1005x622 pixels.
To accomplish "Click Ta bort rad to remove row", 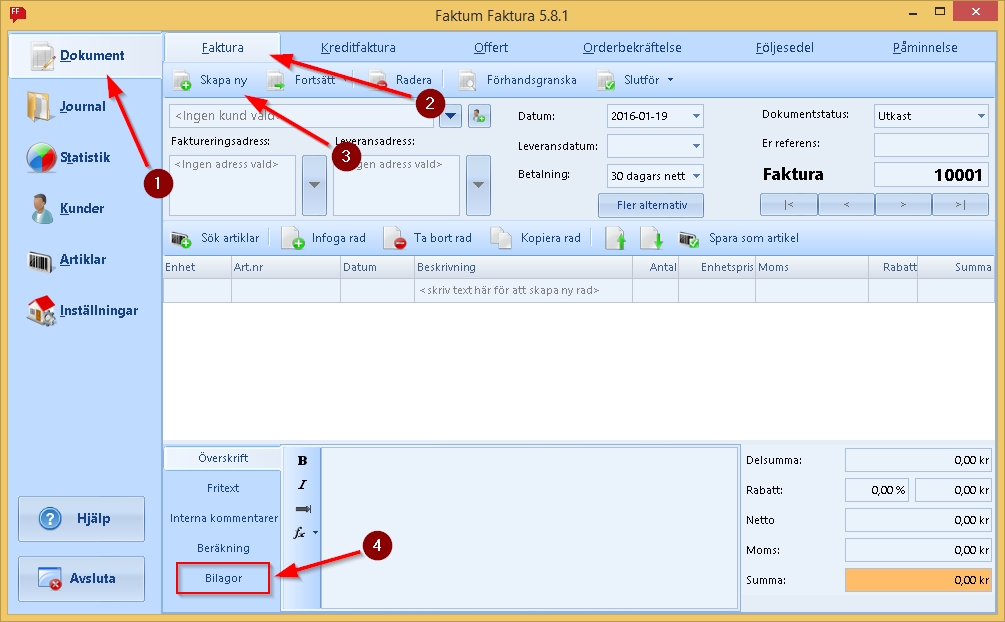I will 428,239.
